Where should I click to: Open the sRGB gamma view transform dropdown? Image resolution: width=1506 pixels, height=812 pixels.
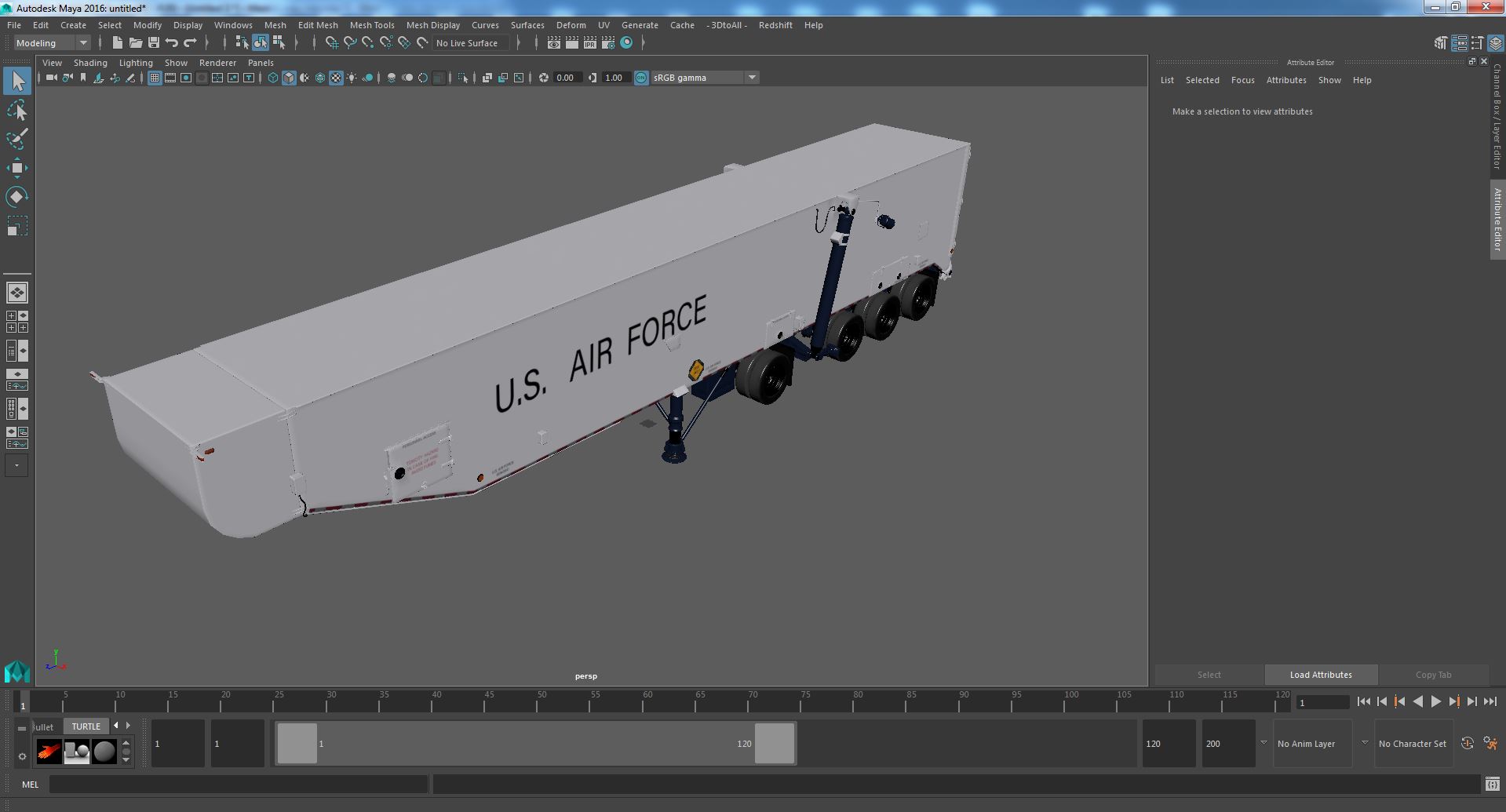704,78
